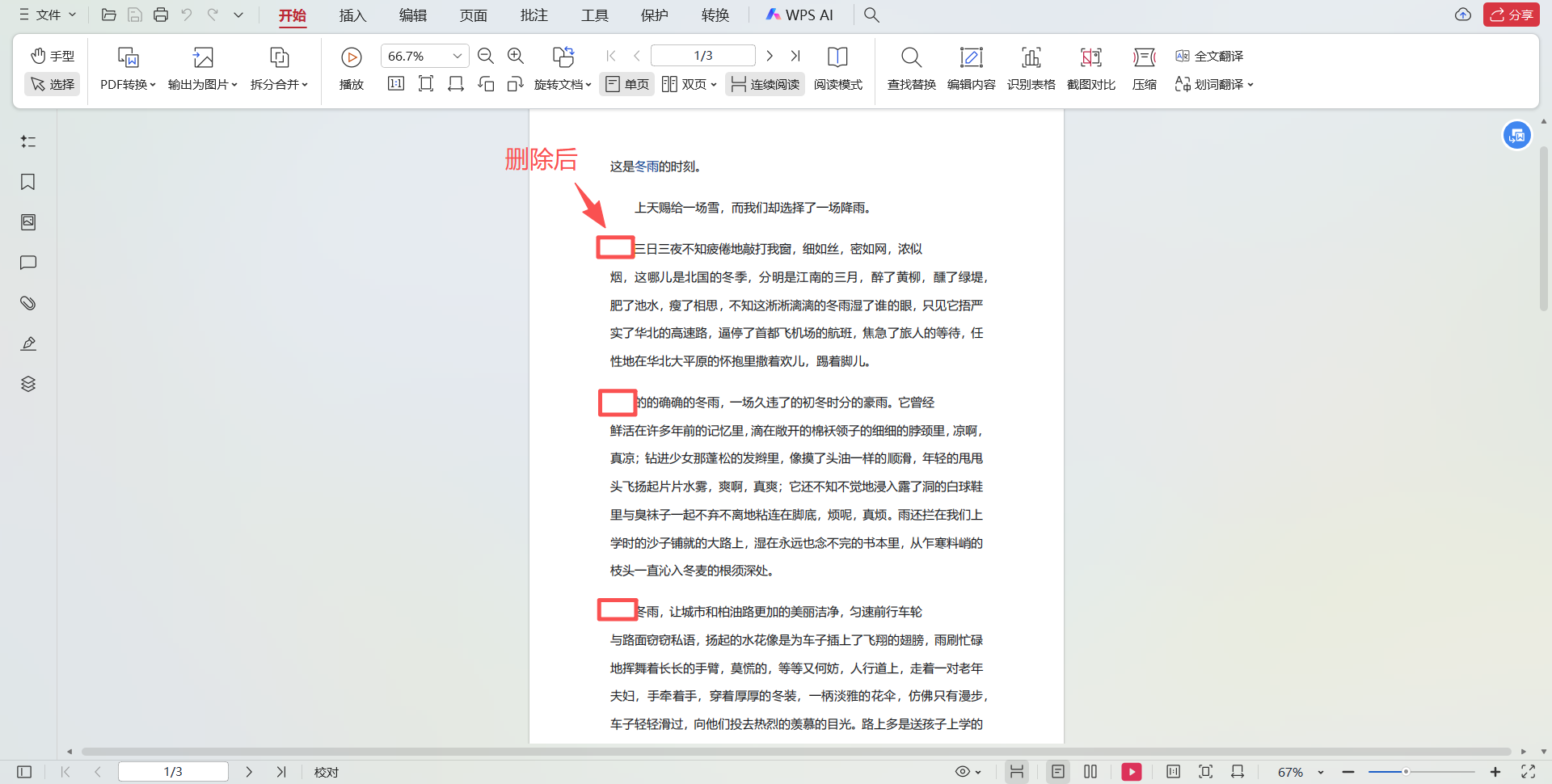Screen dimensions: 1552x784
Task: Open 查找替换 to search the PDF
Action: tap(910, 69)
